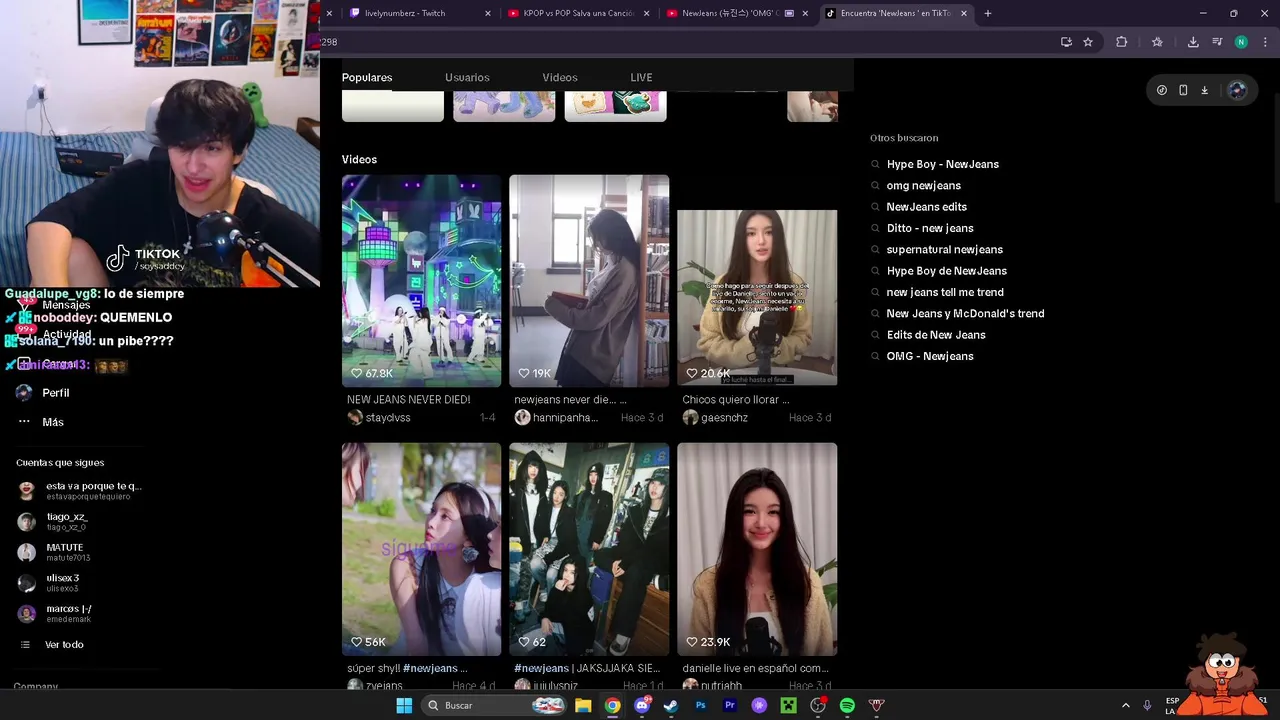
Task: Close the KPOP vs POP YouTube tab
Action: click(647, 13)
